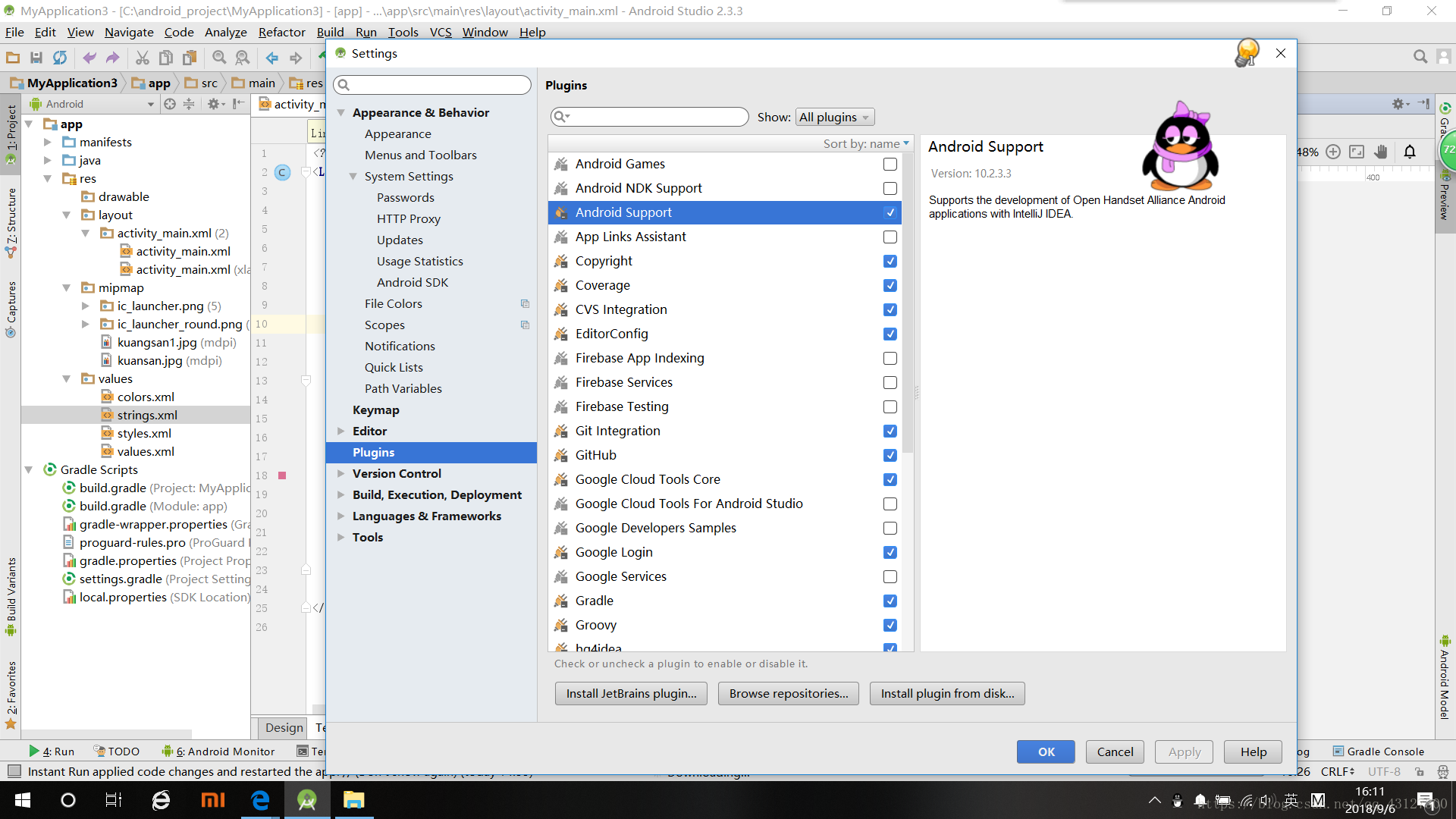1456x819 pixels.
Task: Click the plugins search input field
Action: click(649, 116)
